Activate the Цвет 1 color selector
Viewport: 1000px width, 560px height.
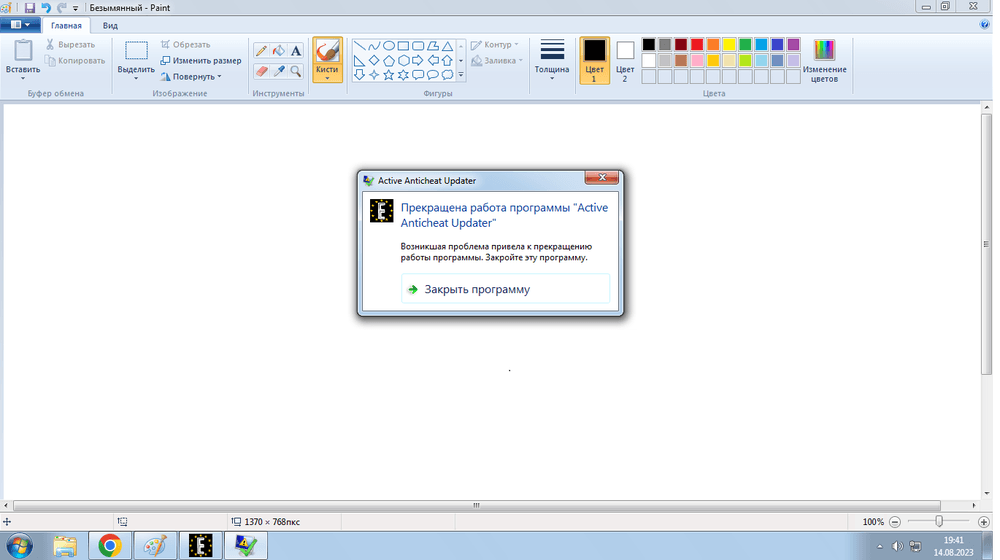(x=595, y=60)
